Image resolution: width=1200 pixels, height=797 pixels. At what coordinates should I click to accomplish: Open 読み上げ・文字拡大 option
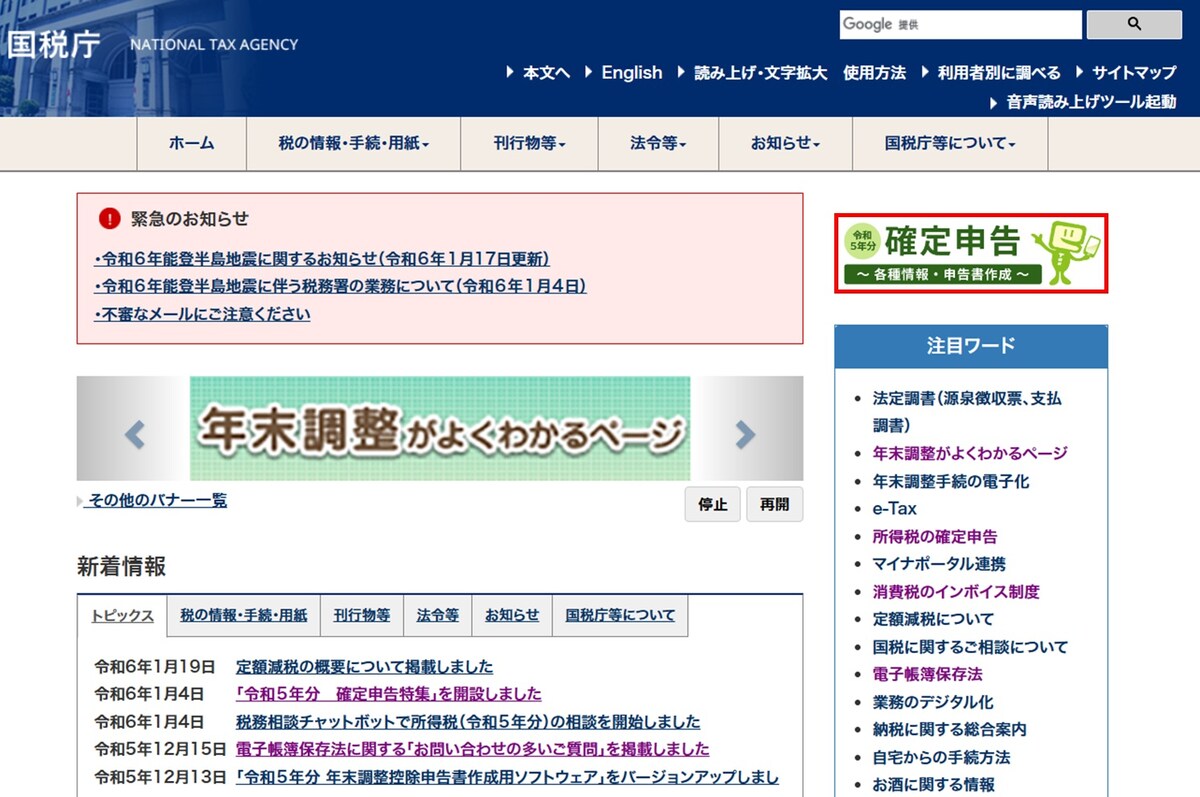(x=761, y=73)
